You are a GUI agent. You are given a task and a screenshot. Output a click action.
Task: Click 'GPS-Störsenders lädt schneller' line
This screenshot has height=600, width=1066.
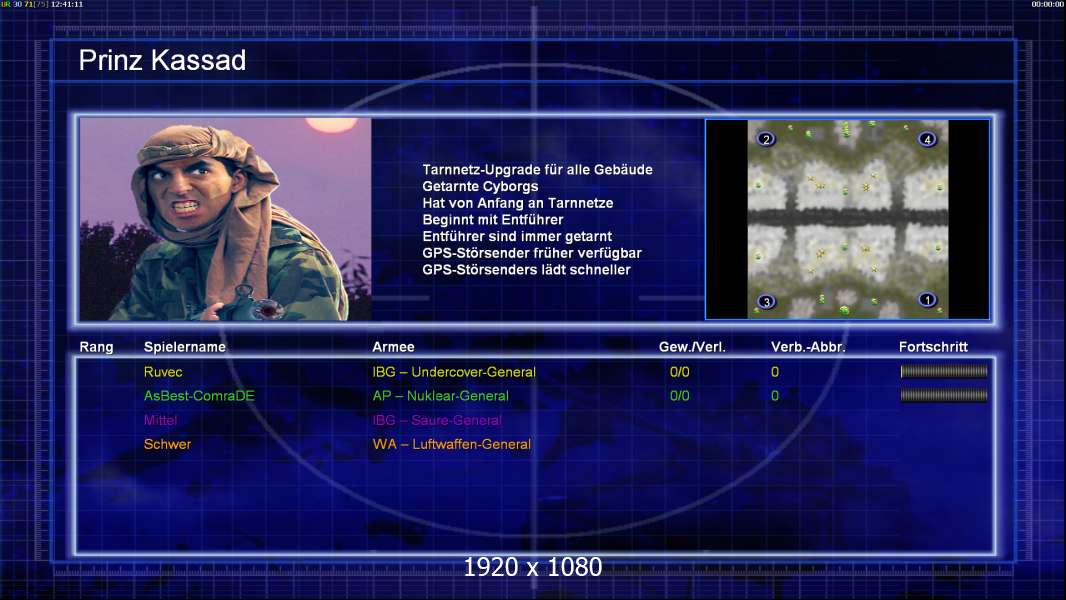(526, 270)
